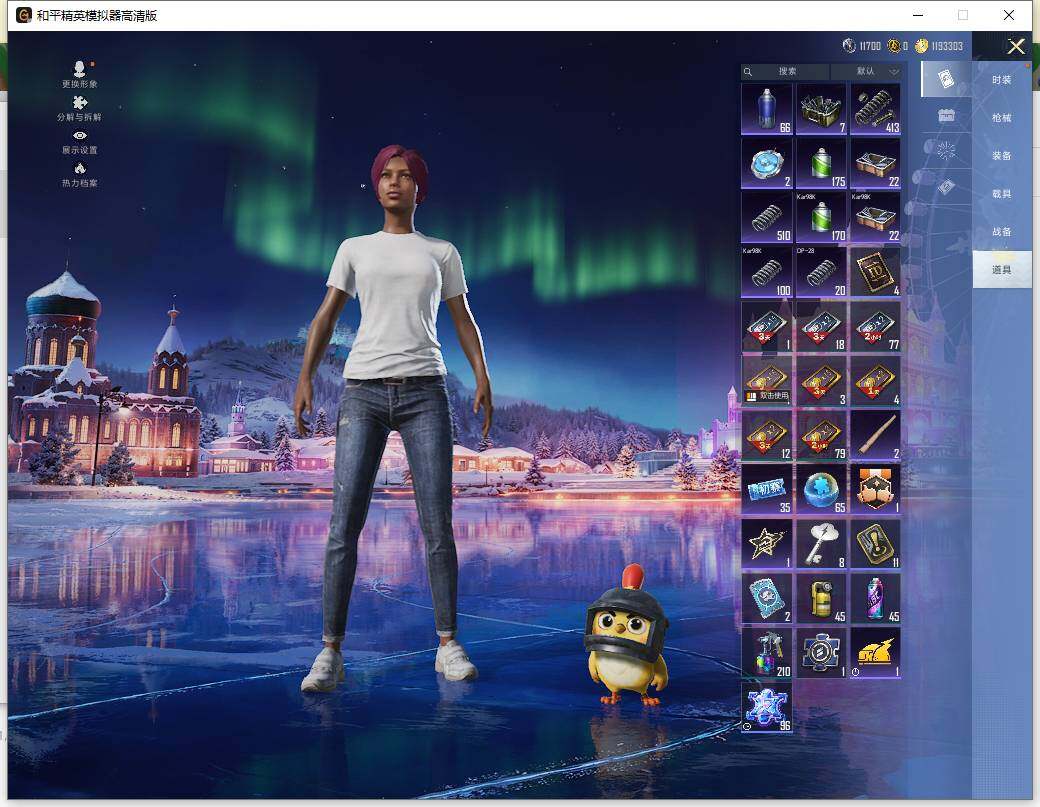This screenshot has width=1040, height=807.
Task: Switch to the 枪械 firearms tab
Action: (1002, 117)
